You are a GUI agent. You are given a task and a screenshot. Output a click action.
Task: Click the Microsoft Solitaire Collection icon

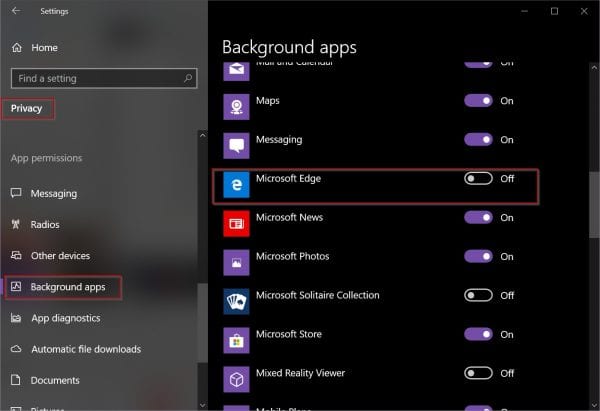click(235, 303)
